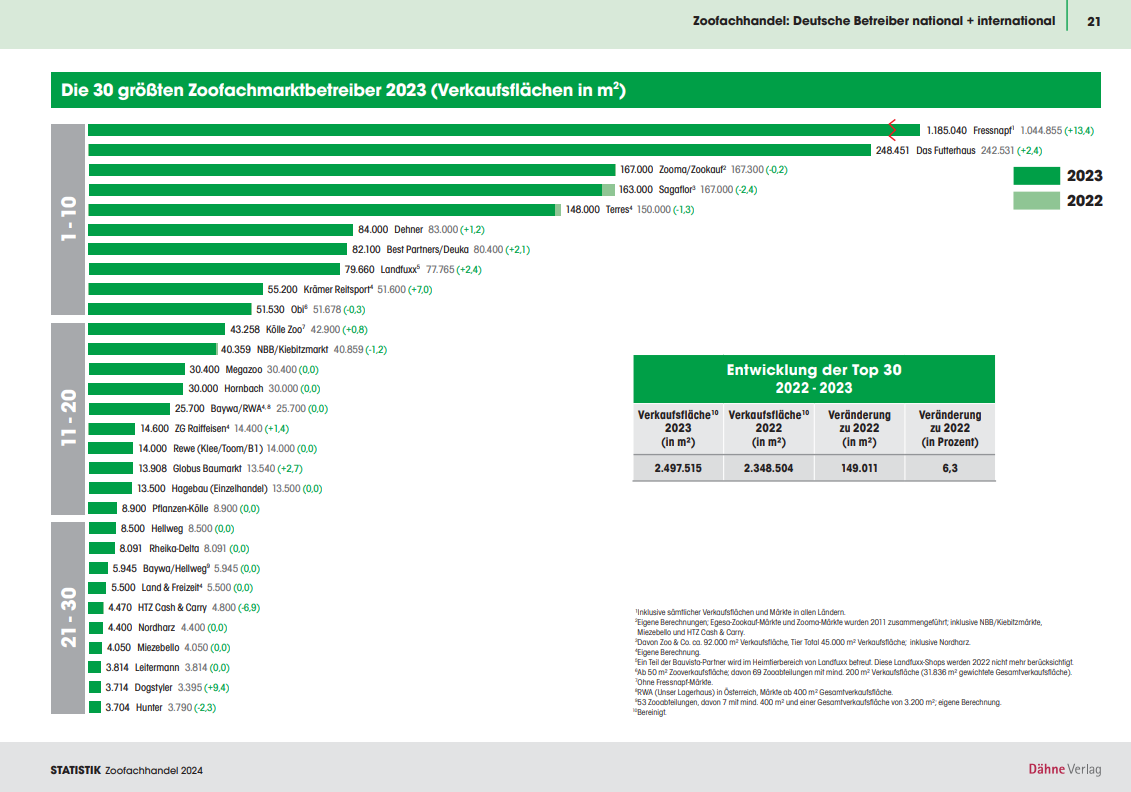
Task: Select the header text "Zoofachhandel: Deutsche Betreiber national + international"
Action: tap(873, 21)
